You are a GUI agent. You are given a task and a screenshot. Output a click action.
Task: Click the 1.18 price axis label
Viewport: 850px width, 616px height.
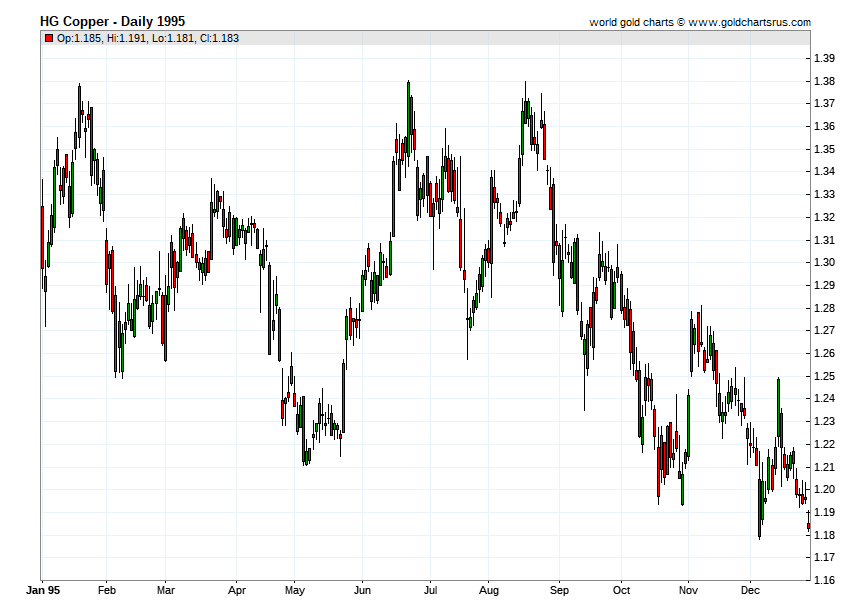pos(825,535)
